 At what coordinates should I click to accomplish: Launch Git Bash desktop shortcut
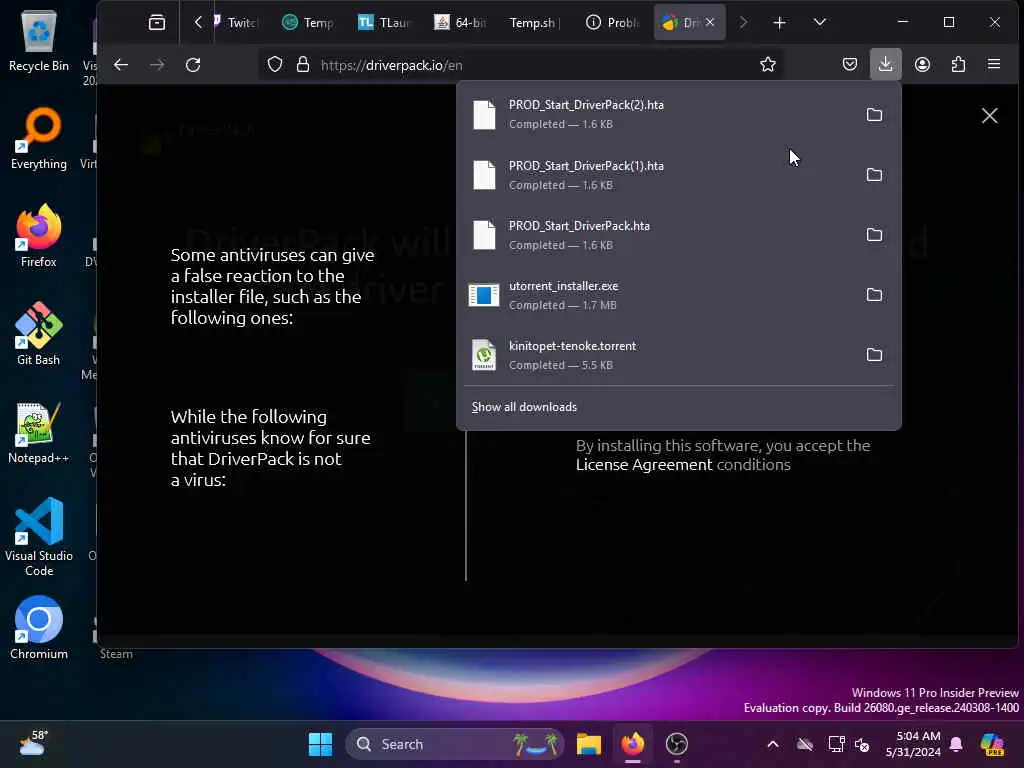click(39, 334)
